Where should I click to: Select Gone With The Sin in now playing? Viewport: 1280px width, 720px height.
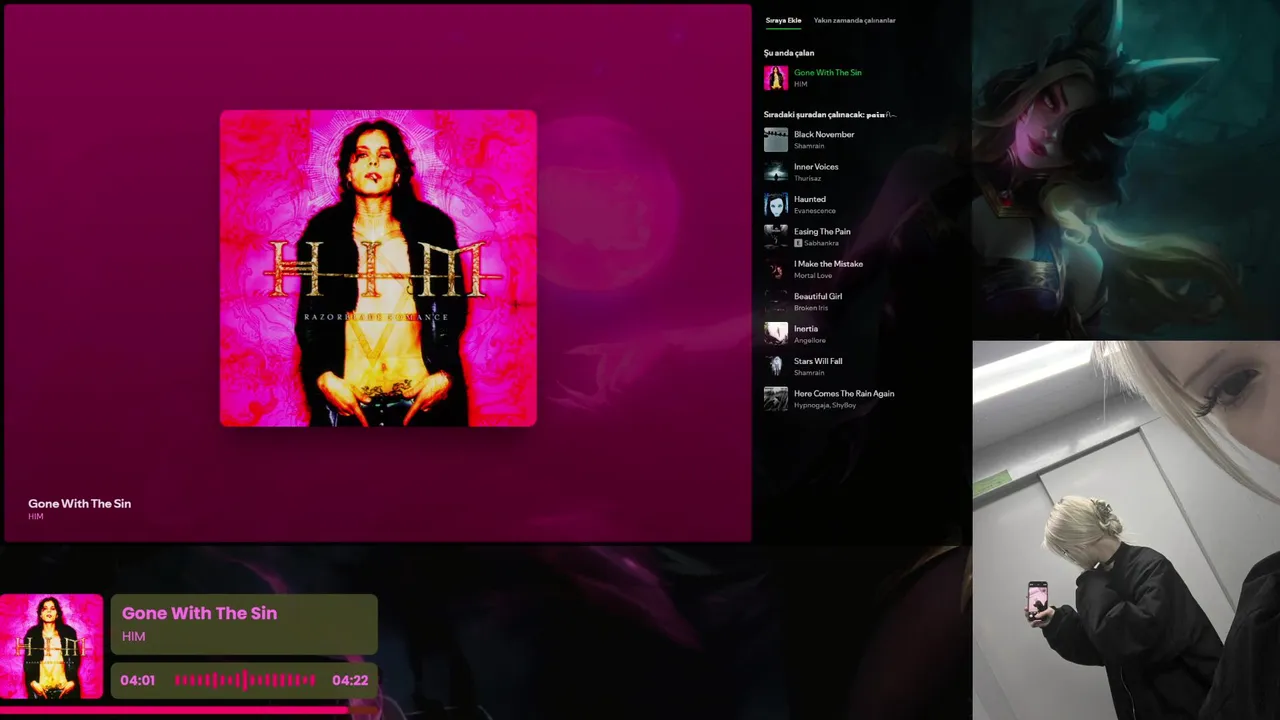click(827, 72)
